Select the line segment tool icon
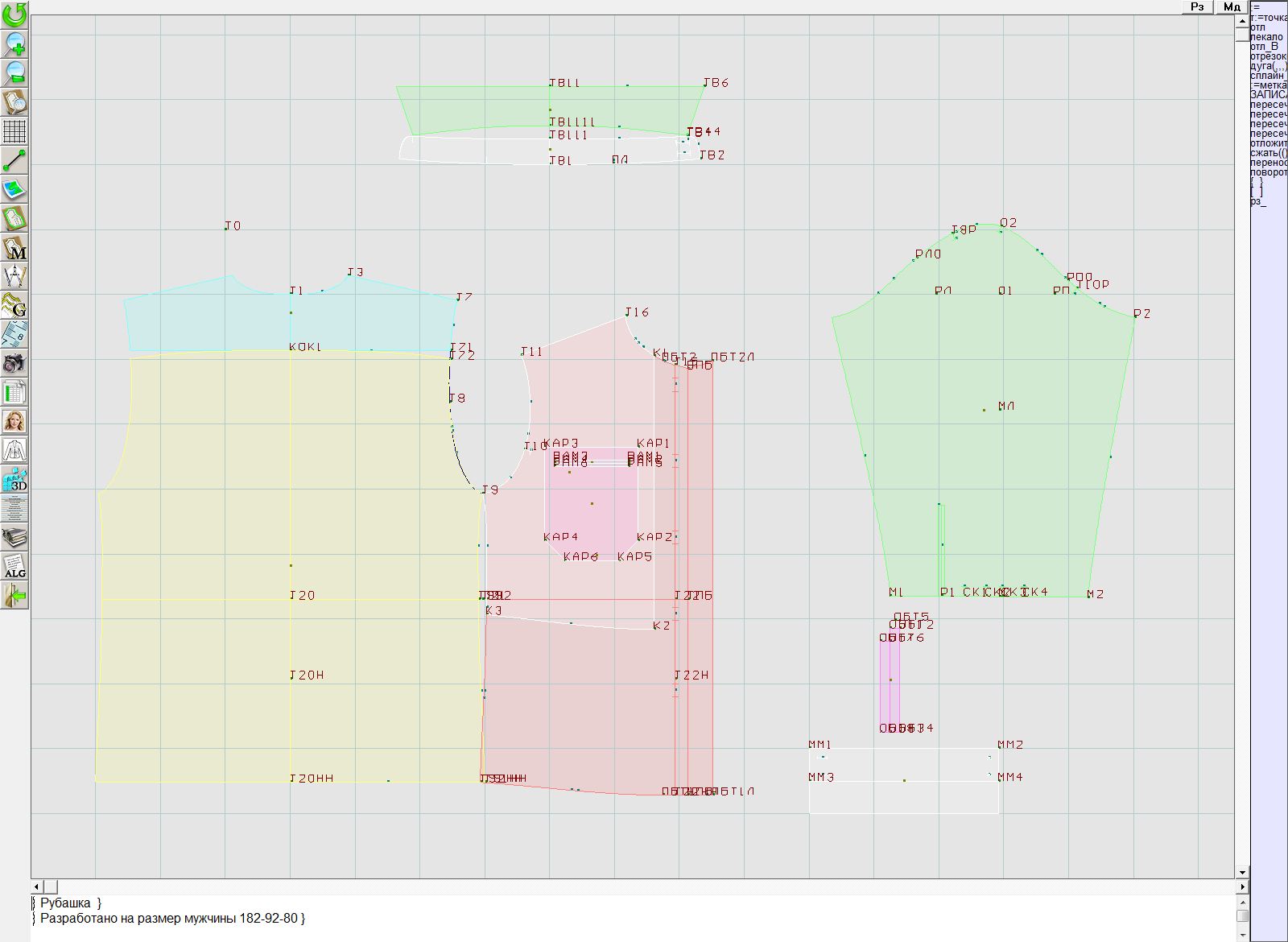Screen dimensions: 1288x942 [x=14, y=160]
